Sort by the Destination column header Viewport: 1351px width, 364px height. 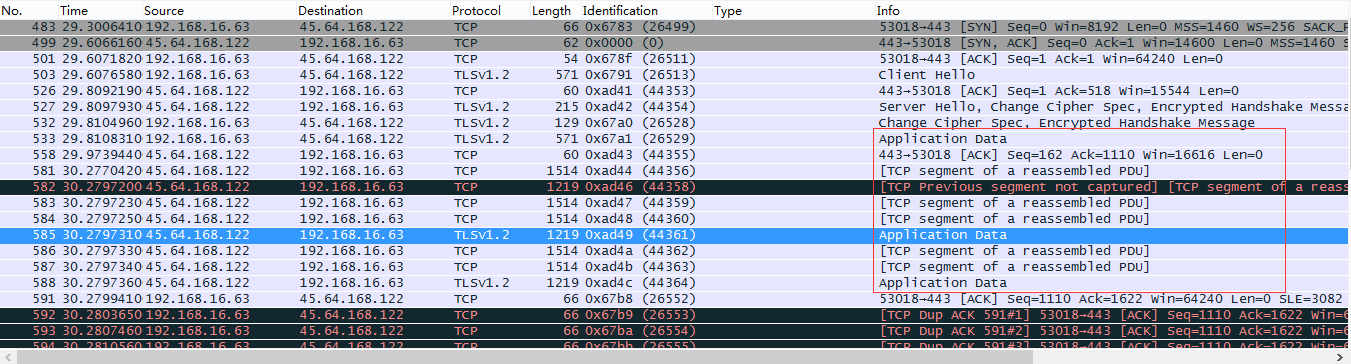point(331,10)
